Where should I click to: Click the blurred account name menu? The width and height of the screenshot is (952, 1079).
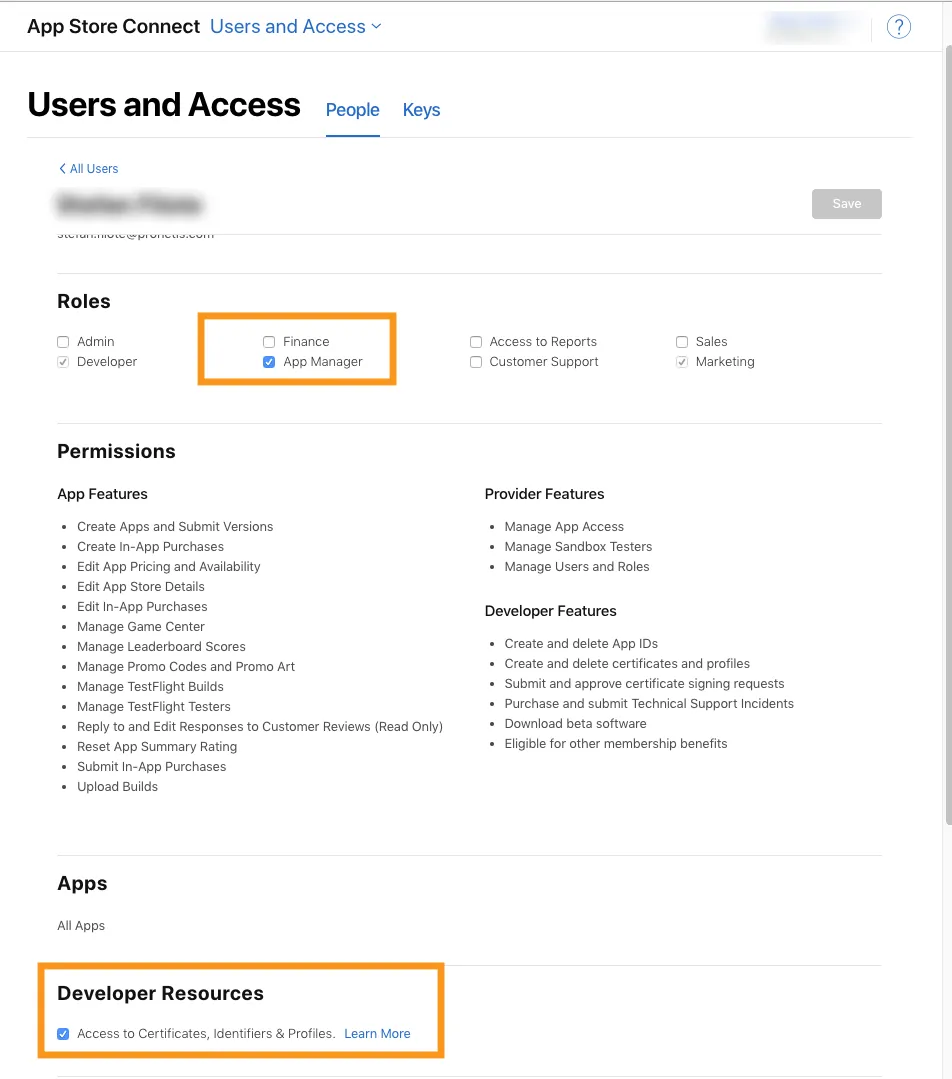[x=811, y=27]
